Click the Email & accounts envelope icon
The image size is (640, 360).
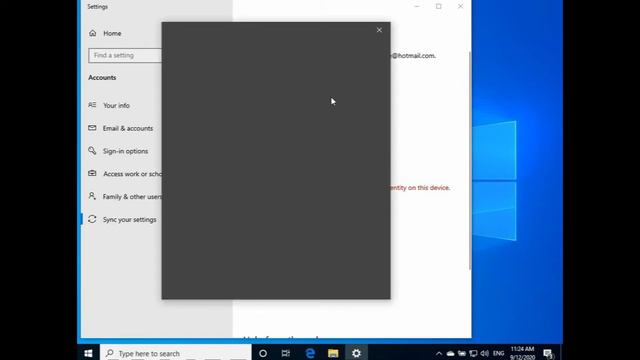pyautogui.click(x=92, y=128)
